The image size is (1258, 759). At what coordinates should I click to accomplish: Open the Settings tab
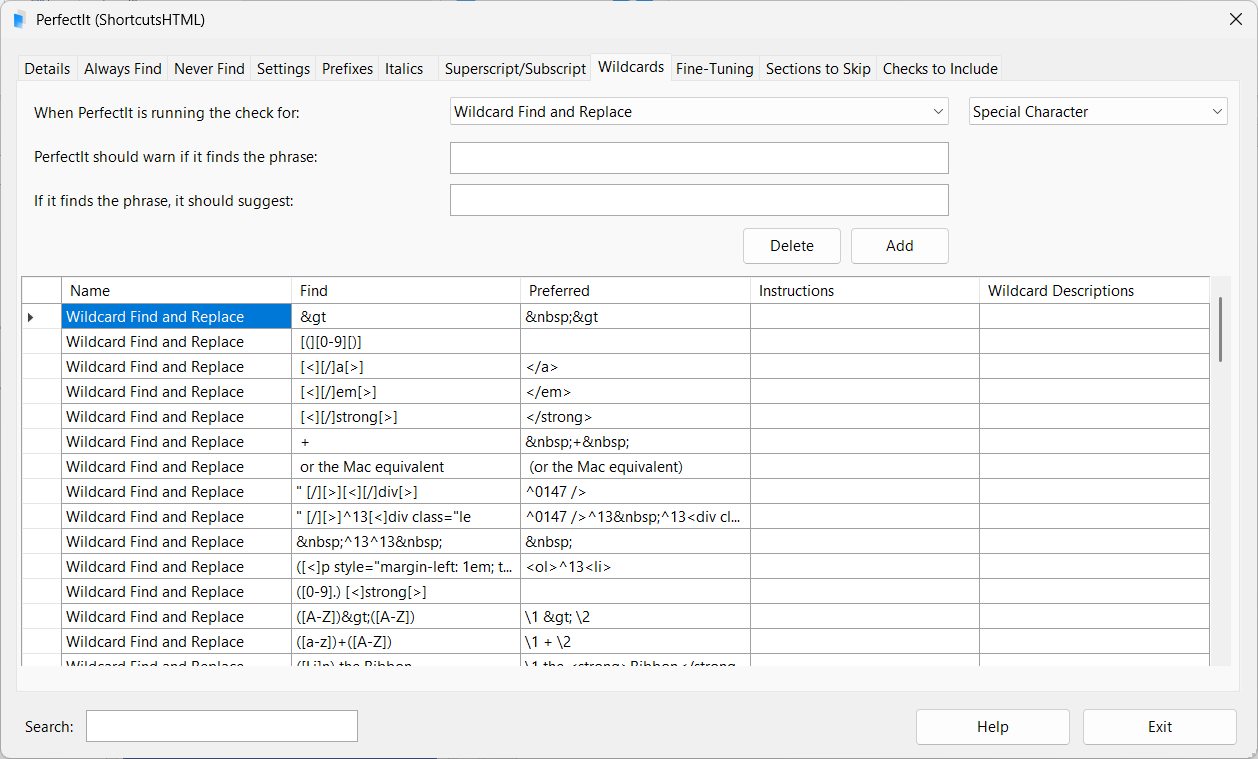coord(283,69)
